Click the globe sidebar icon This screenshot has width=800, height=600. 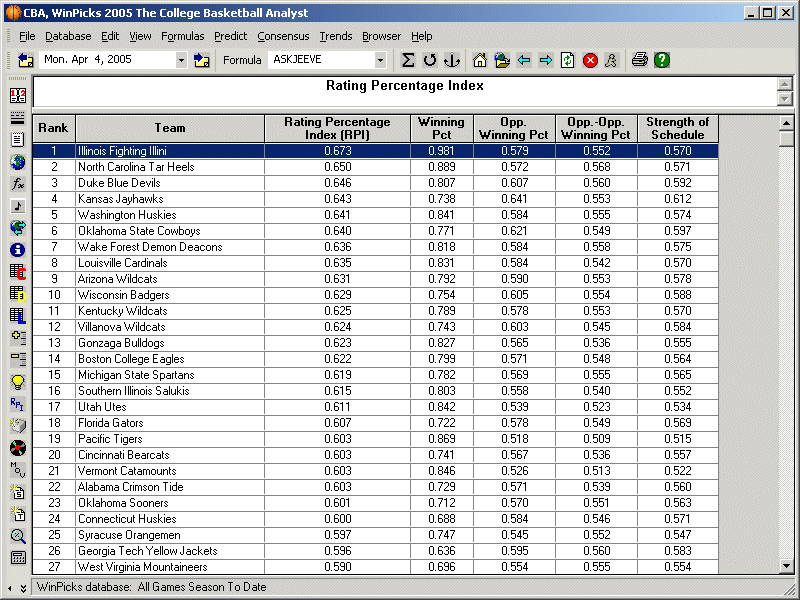(x=18, y=162)
